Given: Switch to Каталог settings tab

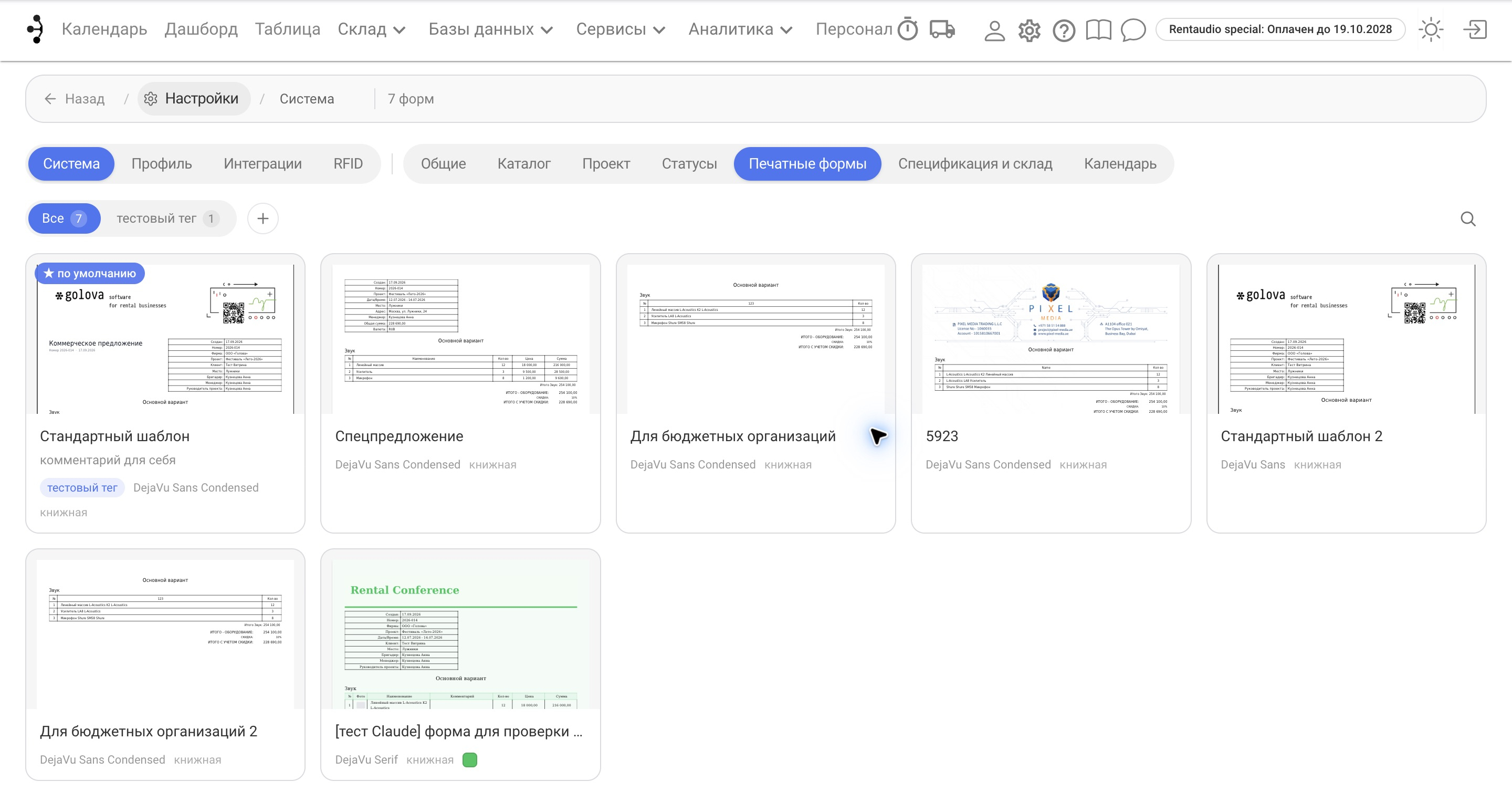Looking at the screenshot, I should pos(523,164).
